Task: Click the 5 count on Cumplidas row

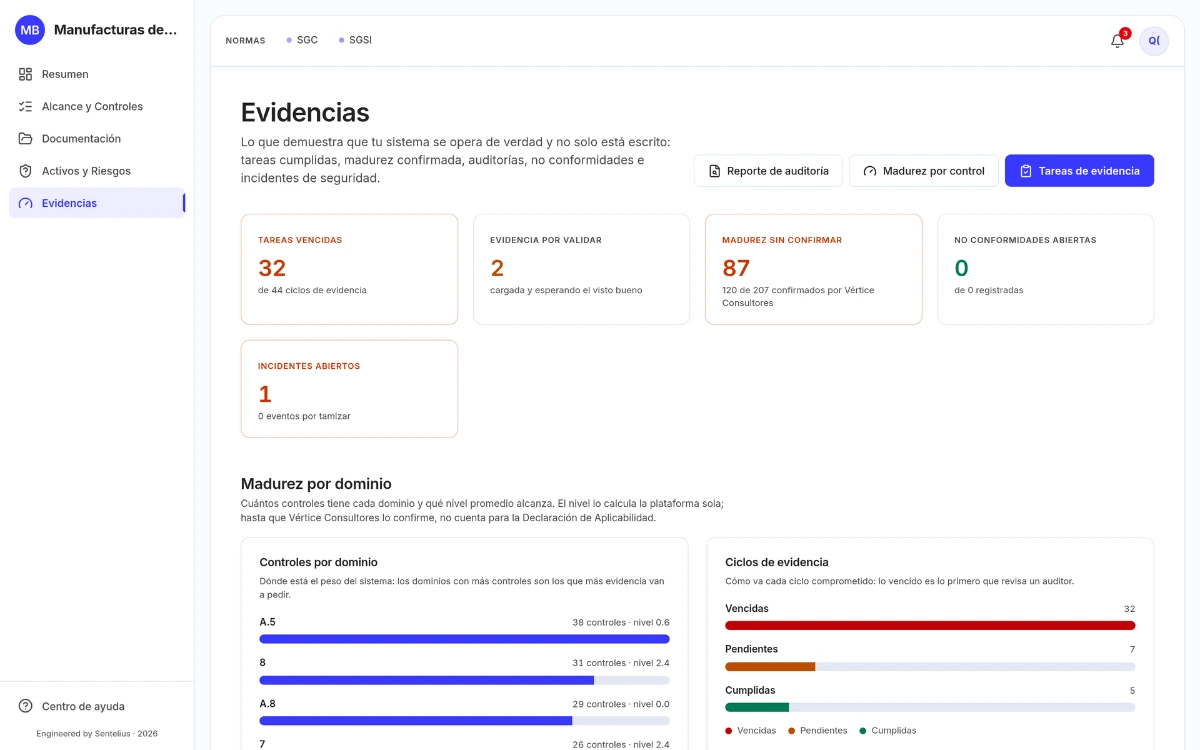Action: 1132,691
